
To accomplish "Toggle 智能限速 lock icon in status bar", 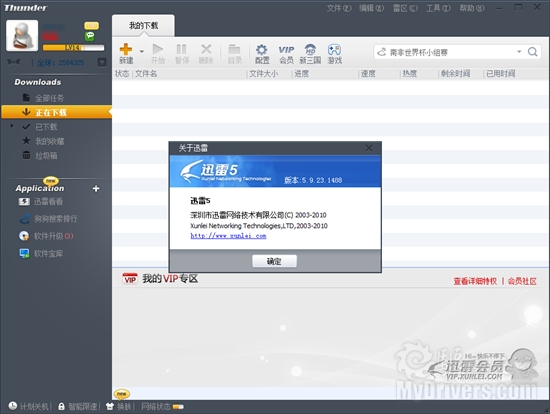I will click(x=61, y=406).
